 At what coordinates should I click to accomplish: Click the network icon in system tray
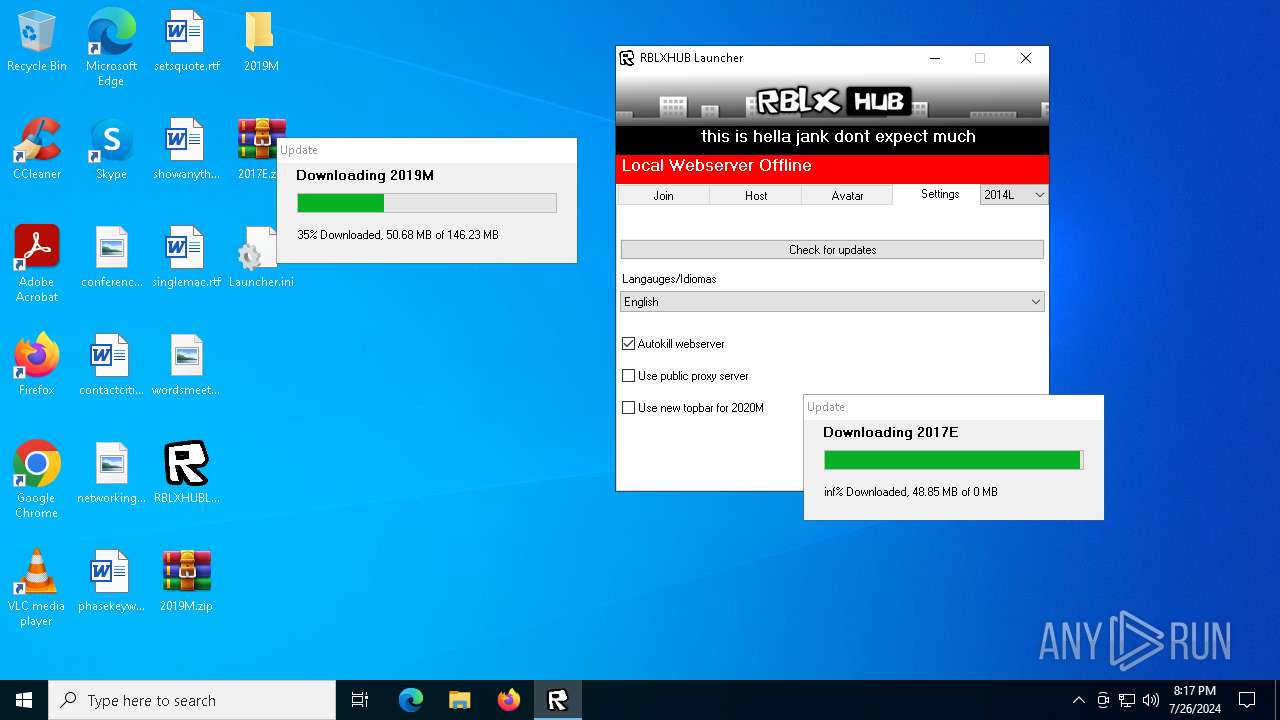(x=1127, y=700)
